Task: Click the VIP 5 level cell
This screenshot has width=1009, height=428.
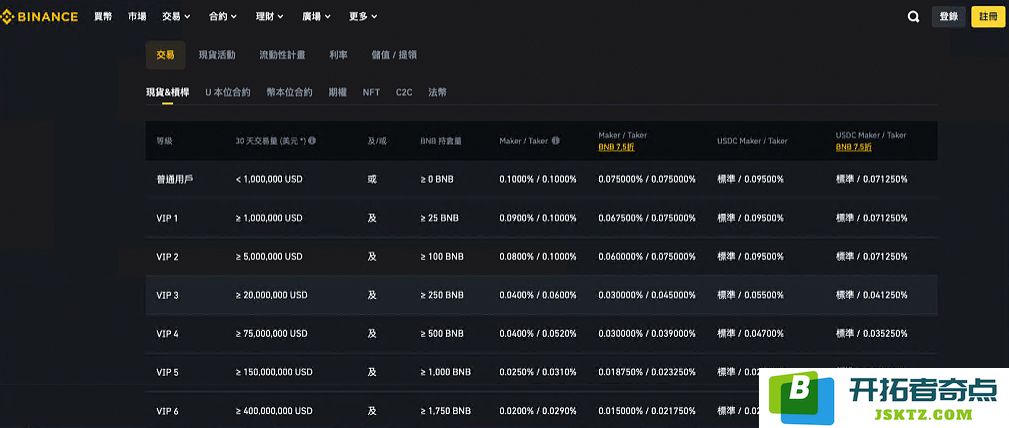Action: click(x=167, y=373)
